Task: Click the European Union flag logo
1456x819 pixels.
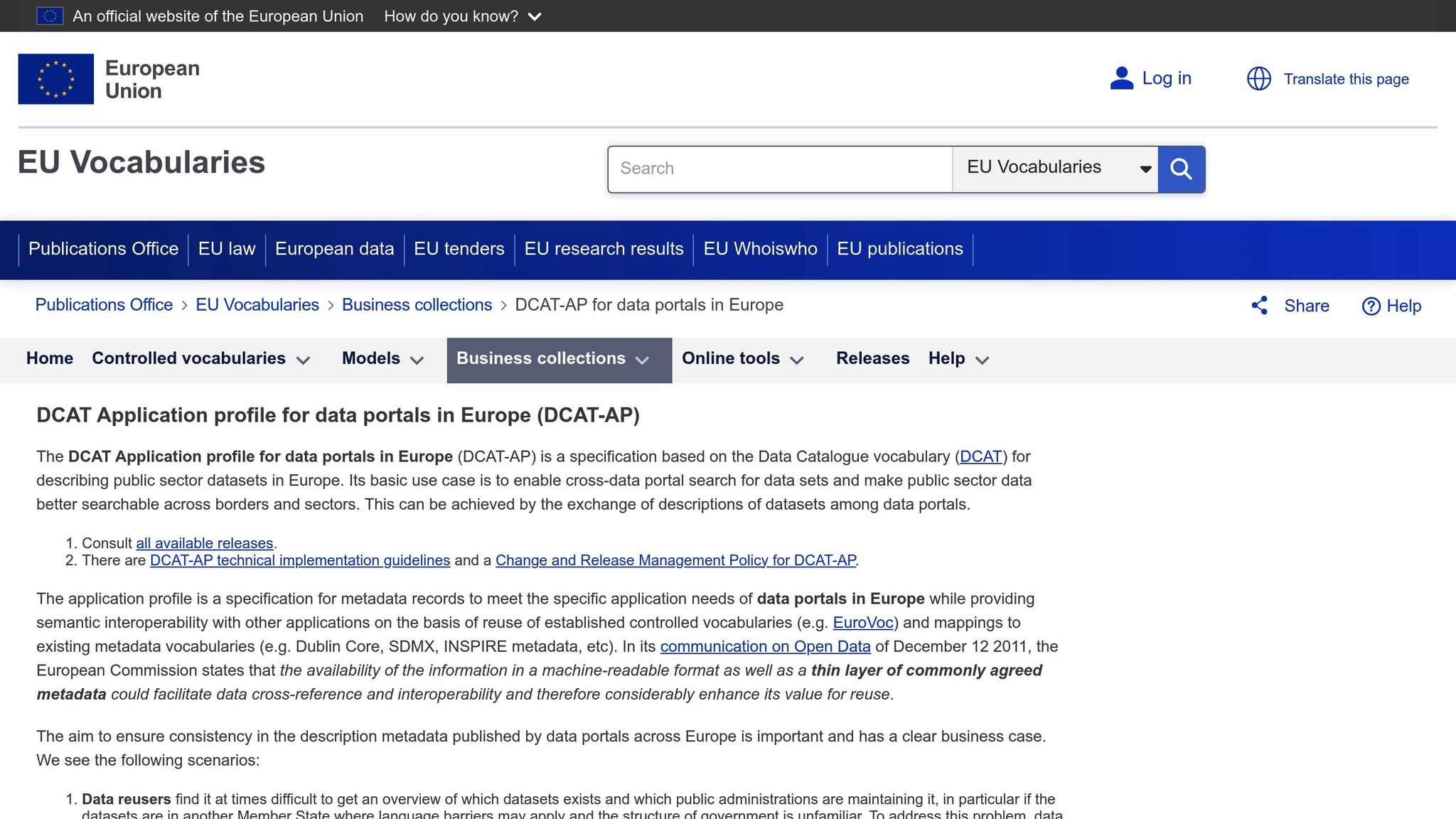Action: pos(55,79)
